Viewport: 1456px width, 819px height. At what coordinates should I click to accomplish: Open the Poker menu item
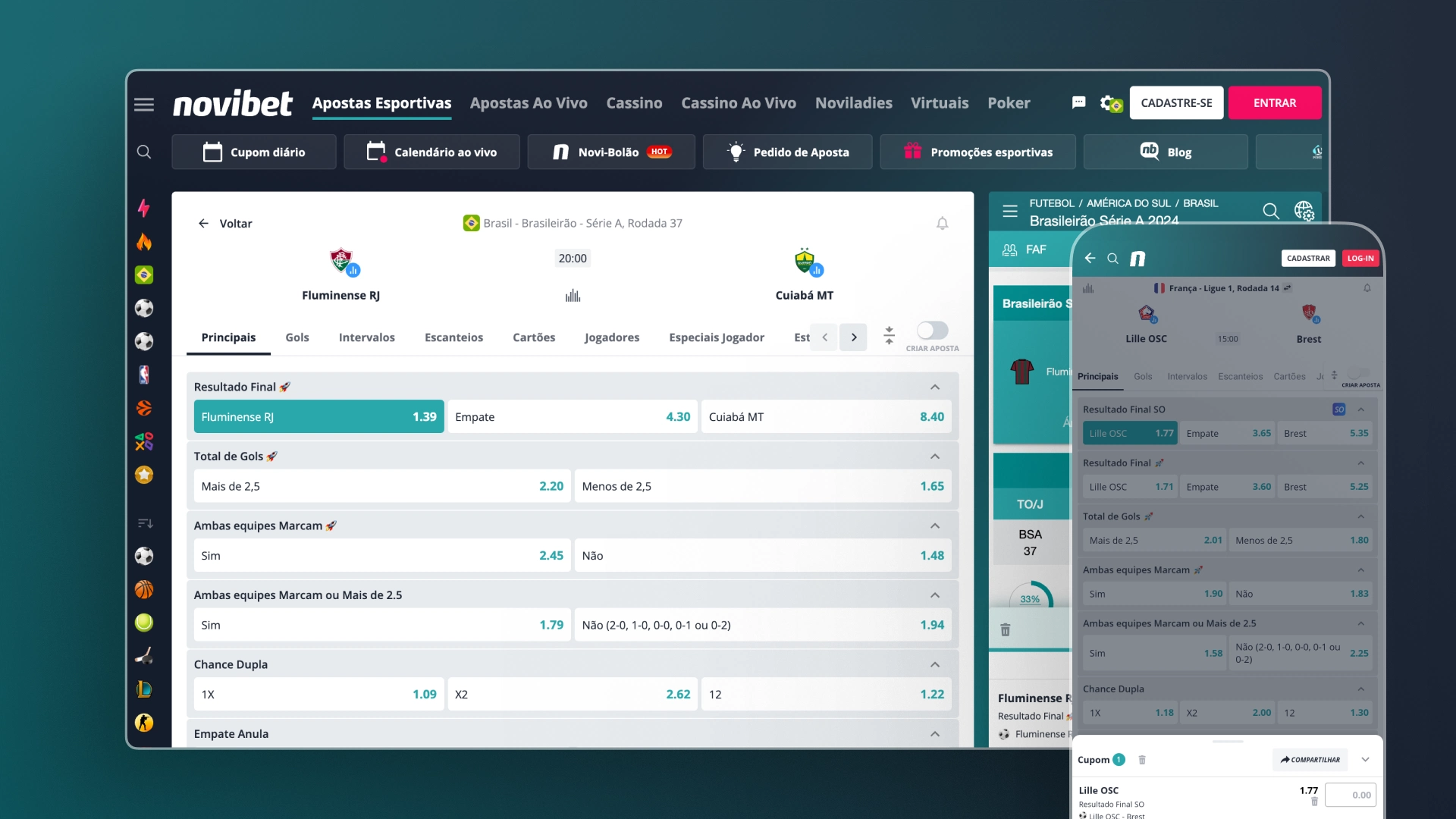[1009, 103]
